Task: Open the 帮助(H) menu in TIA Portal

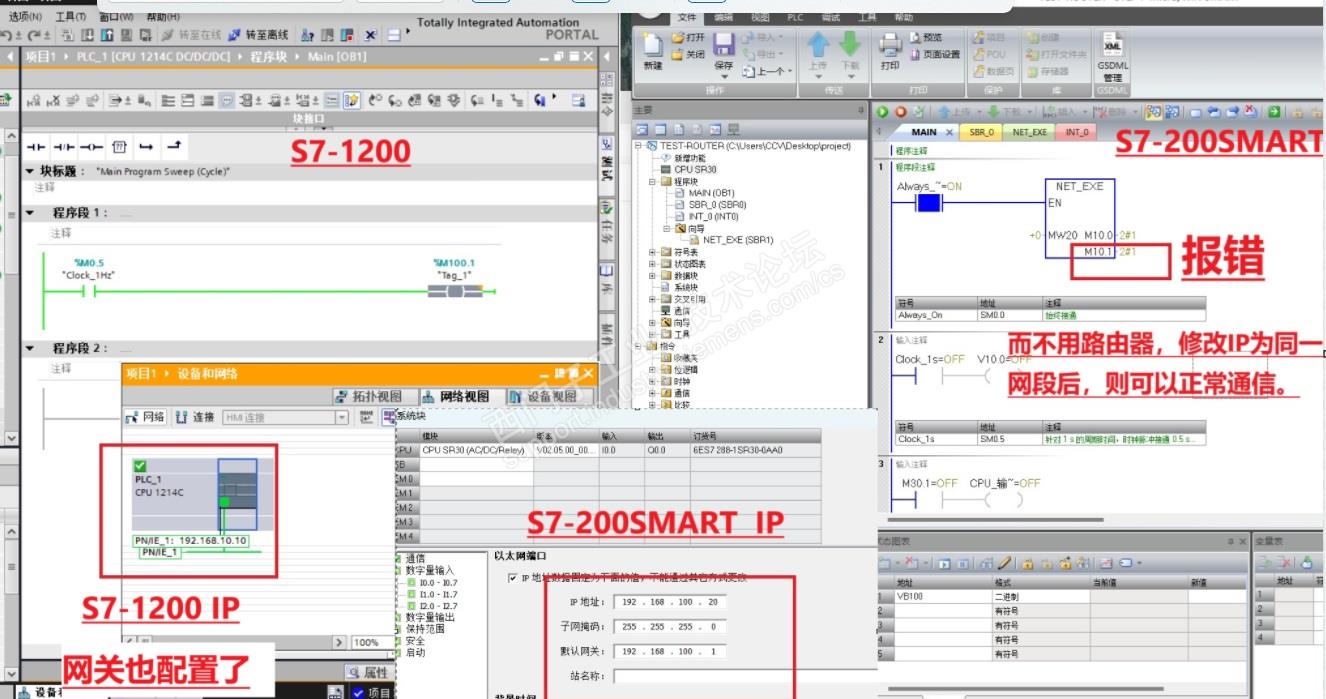Action: (x=163, y=17)
